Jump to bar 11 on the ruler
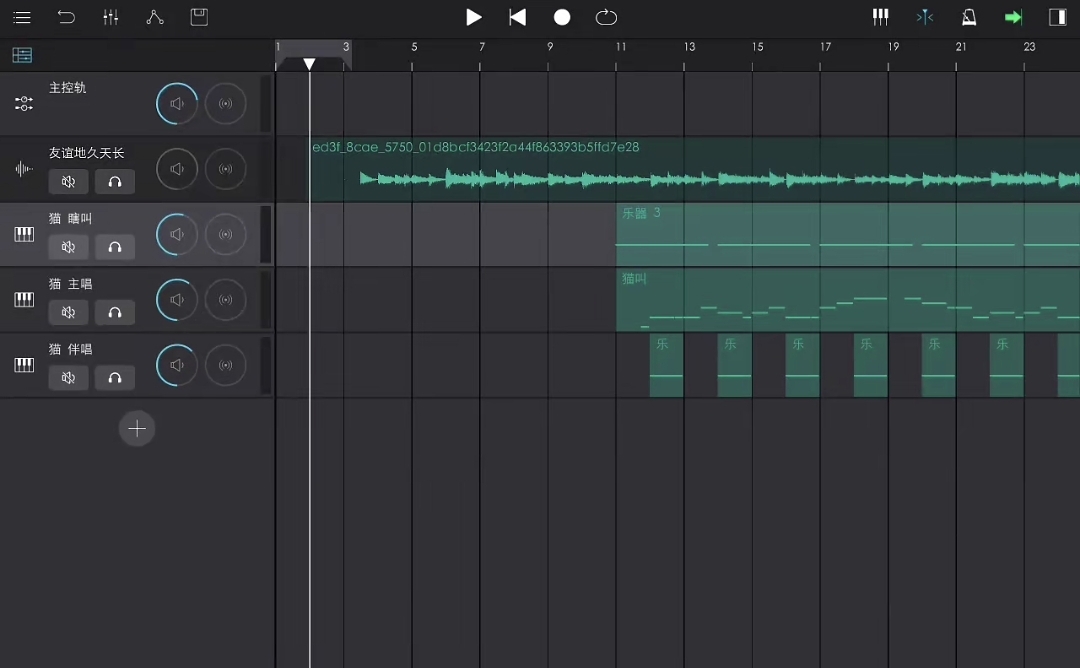Viewport: 1080px width, 668px height. point(621,47)
